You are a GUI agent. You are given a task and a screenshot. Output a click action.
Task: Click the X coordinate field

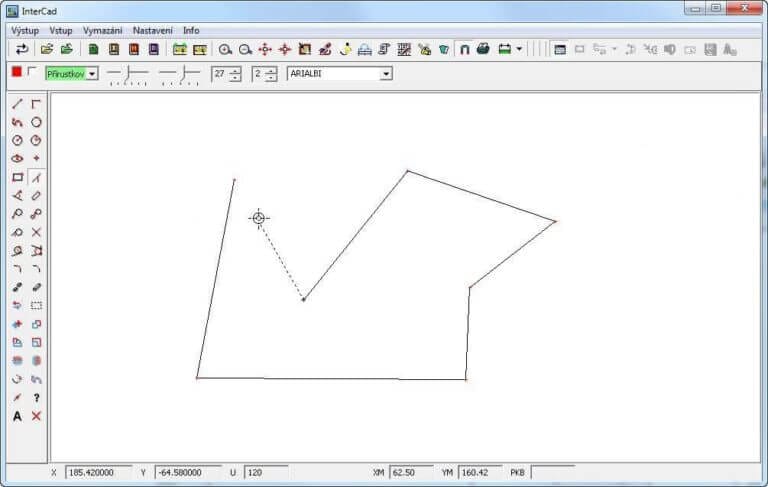point(98,472)
